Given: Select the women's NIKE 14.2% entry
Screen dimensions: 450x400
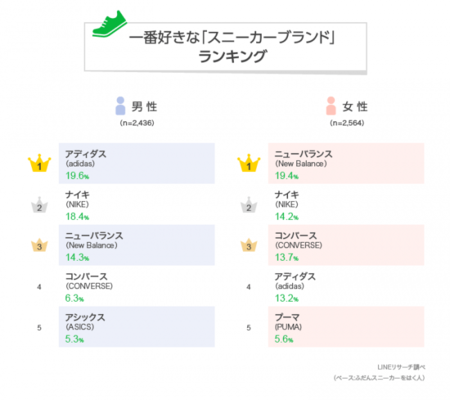Looking at the screenshot, I should (346, 204).
